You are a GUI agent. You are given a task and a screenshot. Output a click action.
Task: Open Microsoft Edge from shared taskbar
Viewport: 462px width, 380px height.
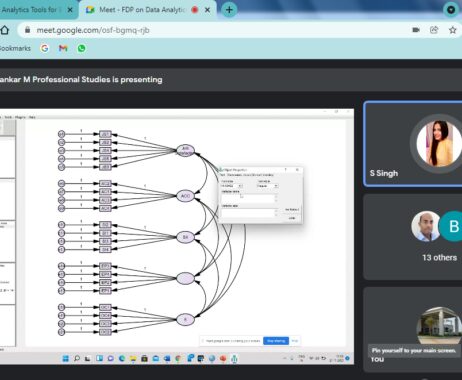pos(122,359)
